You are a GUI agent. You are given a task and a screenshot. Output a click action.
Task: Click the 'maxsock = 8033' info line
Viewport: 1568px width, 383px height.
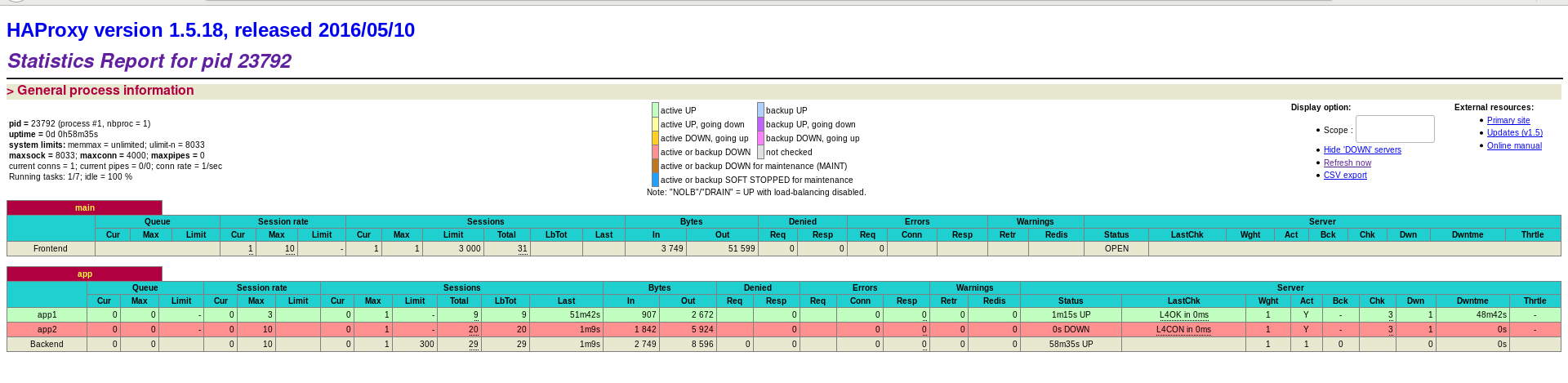(107, 155)
